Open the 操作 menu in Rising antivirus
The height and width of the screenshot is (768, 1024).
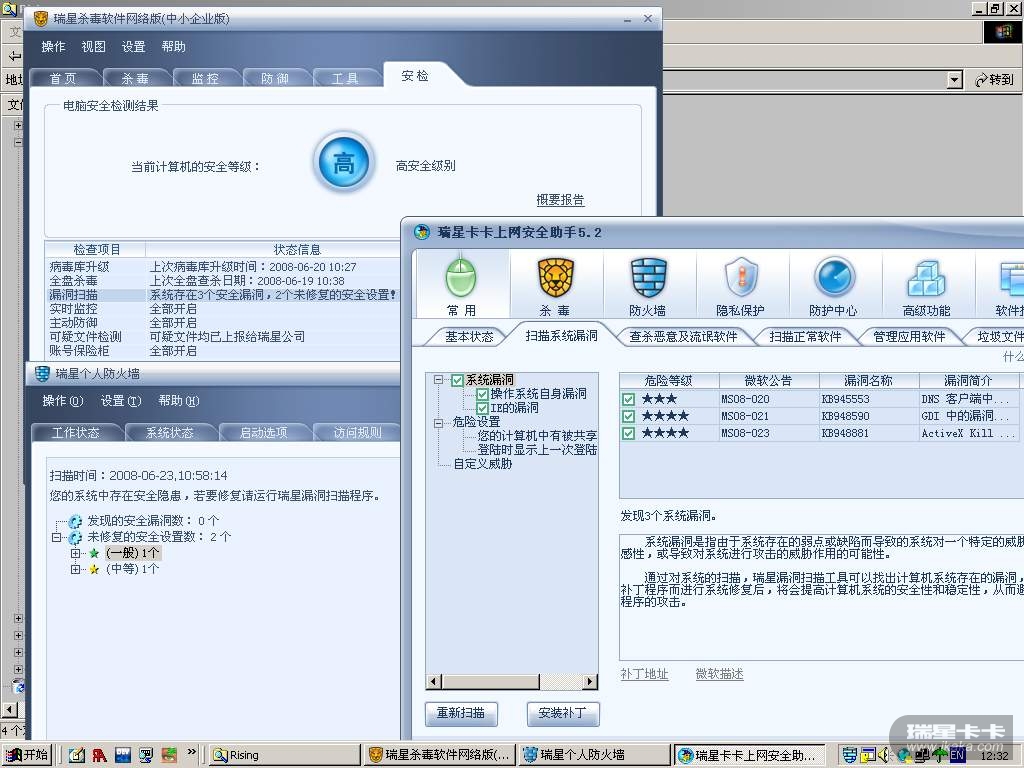53,46
